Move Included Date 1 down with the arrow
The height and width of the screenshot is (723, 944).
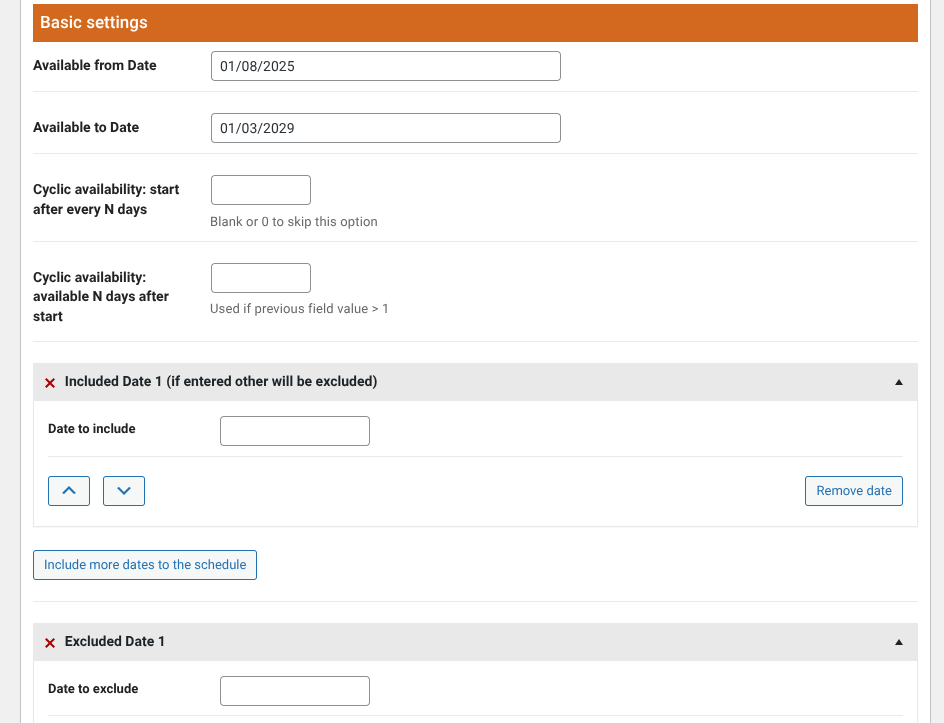(124, 491)
